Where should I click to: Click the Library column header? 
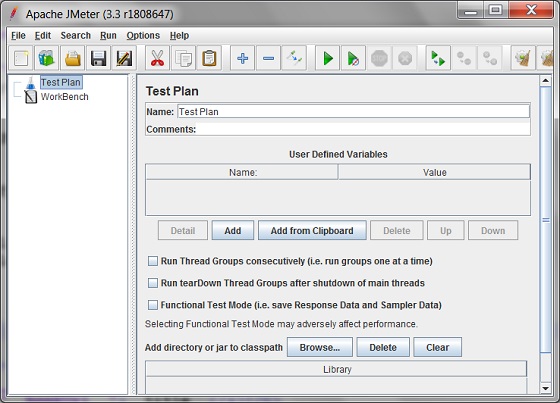tap(336, 369)
